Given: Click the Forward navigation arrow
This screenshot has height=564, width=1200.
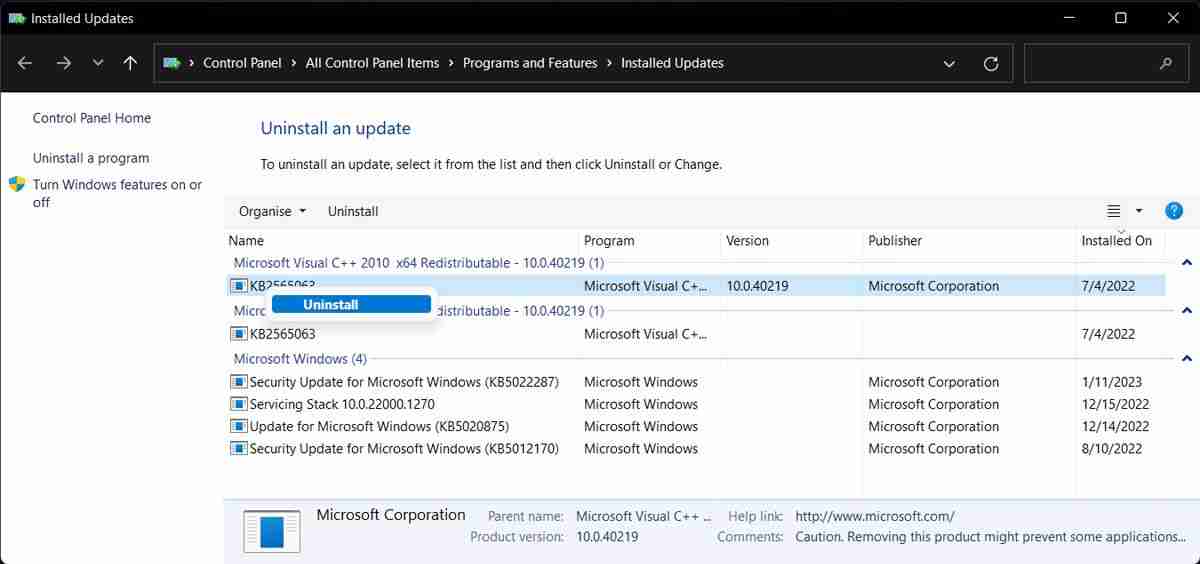Looking at the screenshot, I should coord(63,63).
